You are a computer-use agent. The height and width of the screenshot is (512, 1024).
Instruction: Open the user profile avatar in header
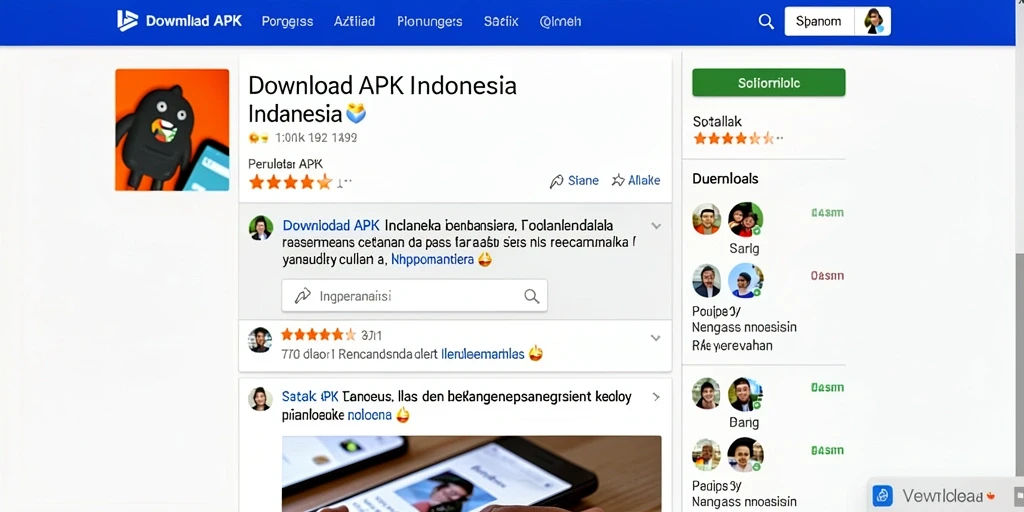(873, 21)
